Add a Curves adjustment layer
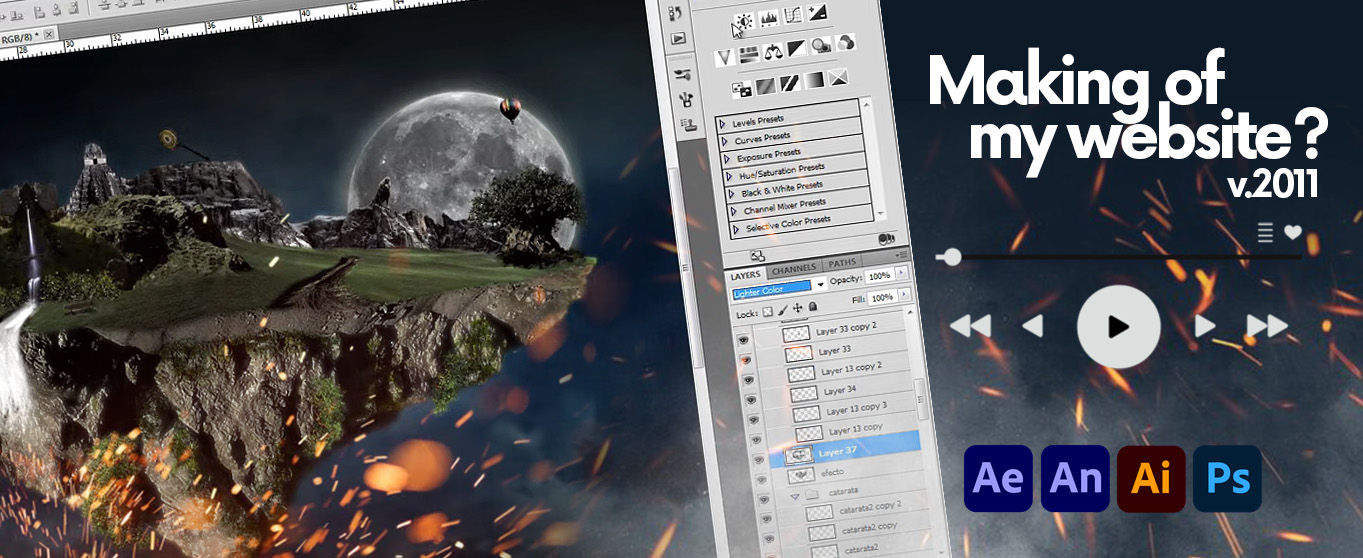 tap(793, 15)
